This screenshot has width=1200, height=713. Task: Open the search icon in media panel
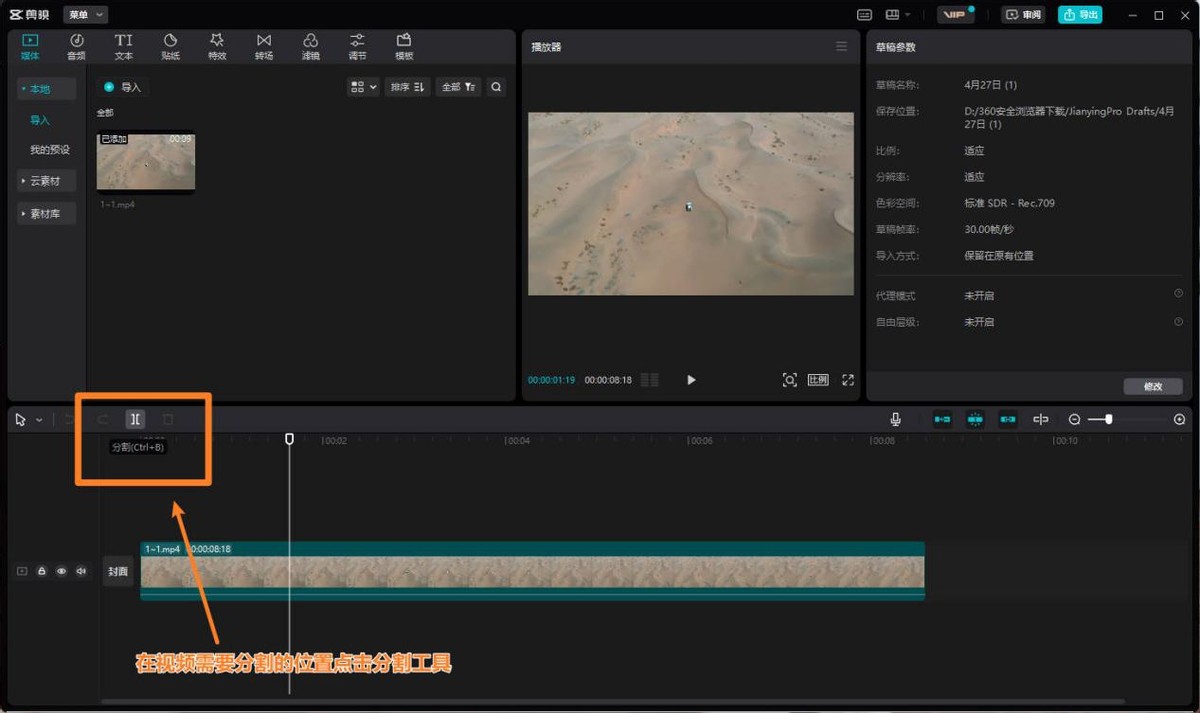coord(496,87)
